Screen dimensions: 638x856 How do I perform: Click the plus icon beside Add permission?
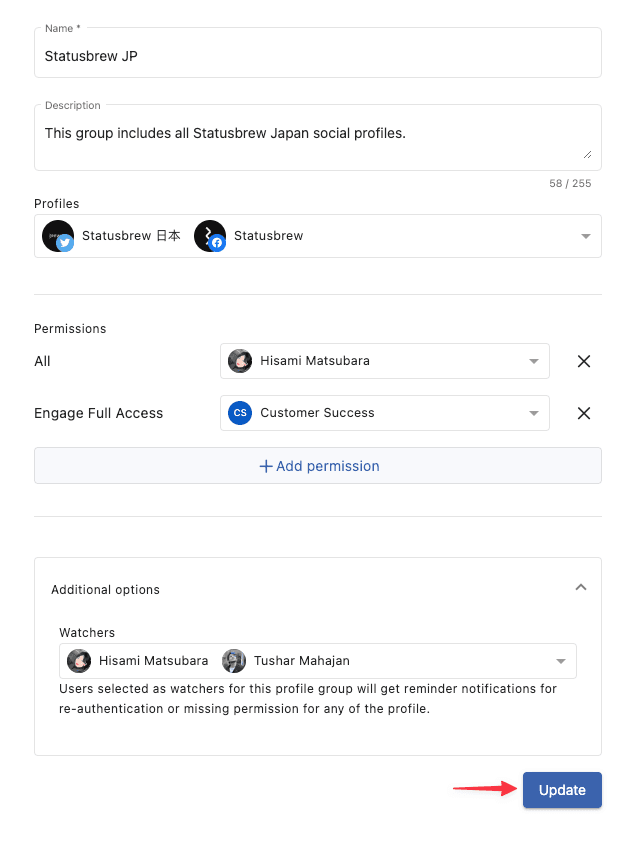pyautogui.click(x=266, y=466)
